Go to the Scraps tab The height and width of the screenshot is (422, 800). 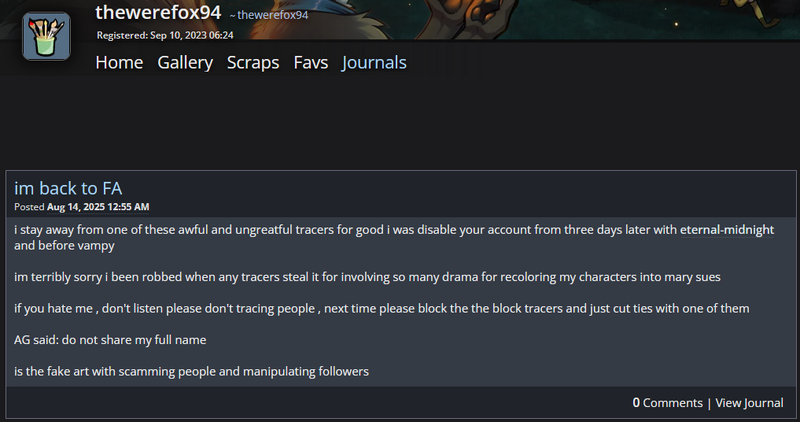253,63
